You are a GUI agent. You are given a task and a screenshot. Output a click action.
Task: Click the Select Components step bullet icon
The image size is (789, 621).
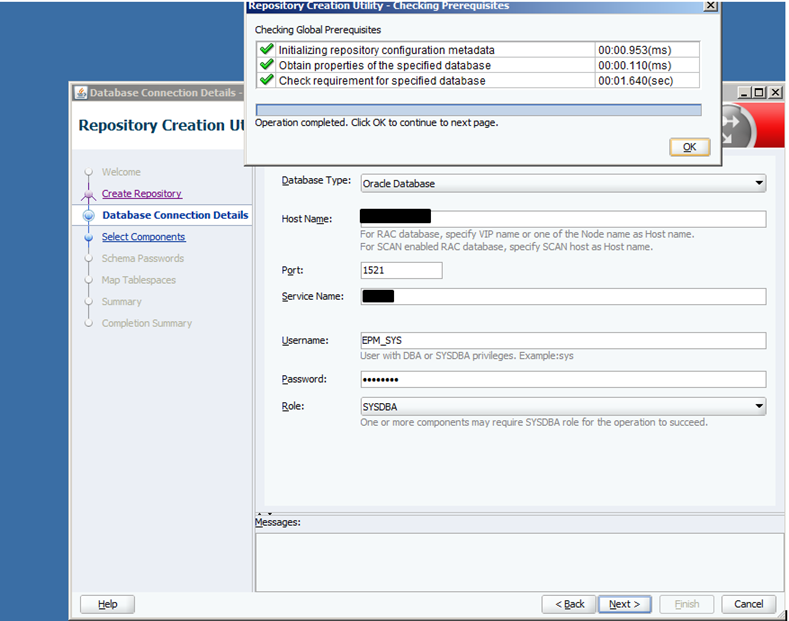point(89,238)
